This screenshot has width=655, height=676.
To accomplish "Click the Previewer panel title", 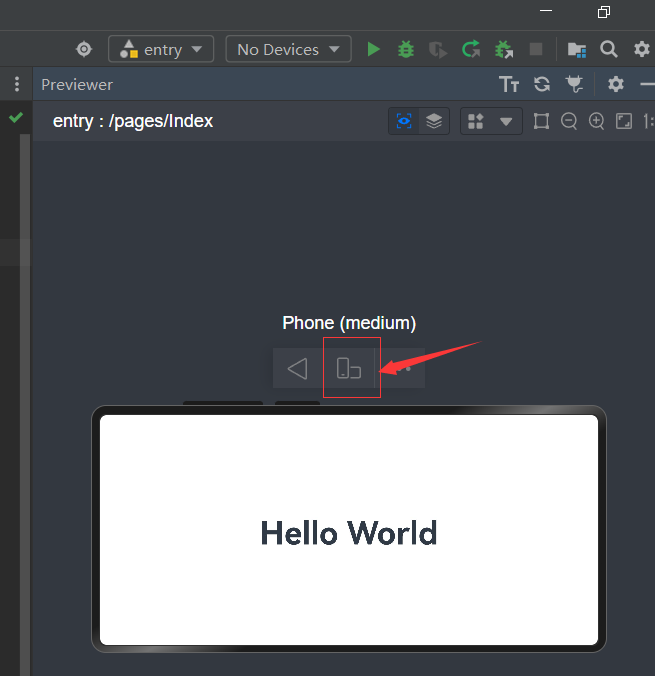I will 77,84.
